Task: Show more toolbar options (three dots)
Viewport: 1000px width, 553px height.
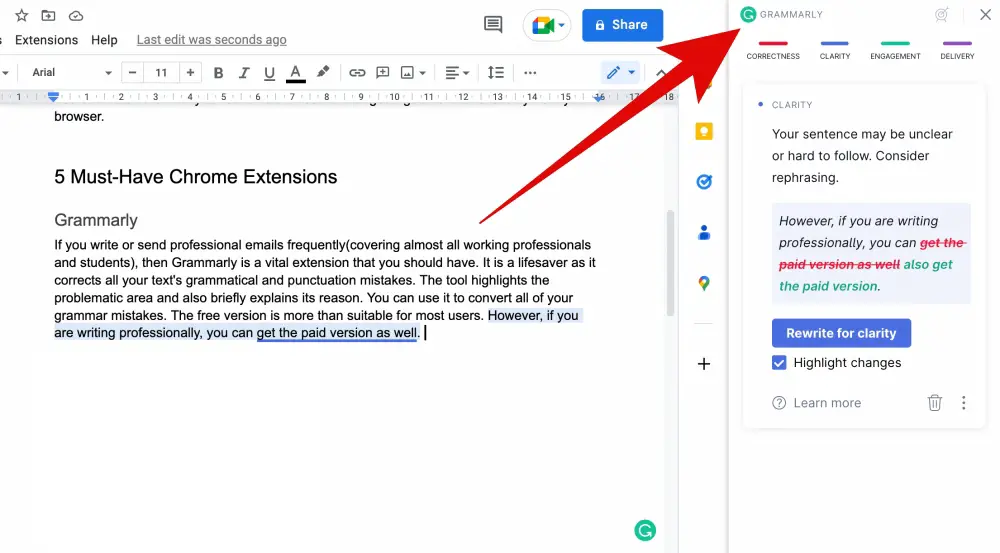Action: point(530,73)
